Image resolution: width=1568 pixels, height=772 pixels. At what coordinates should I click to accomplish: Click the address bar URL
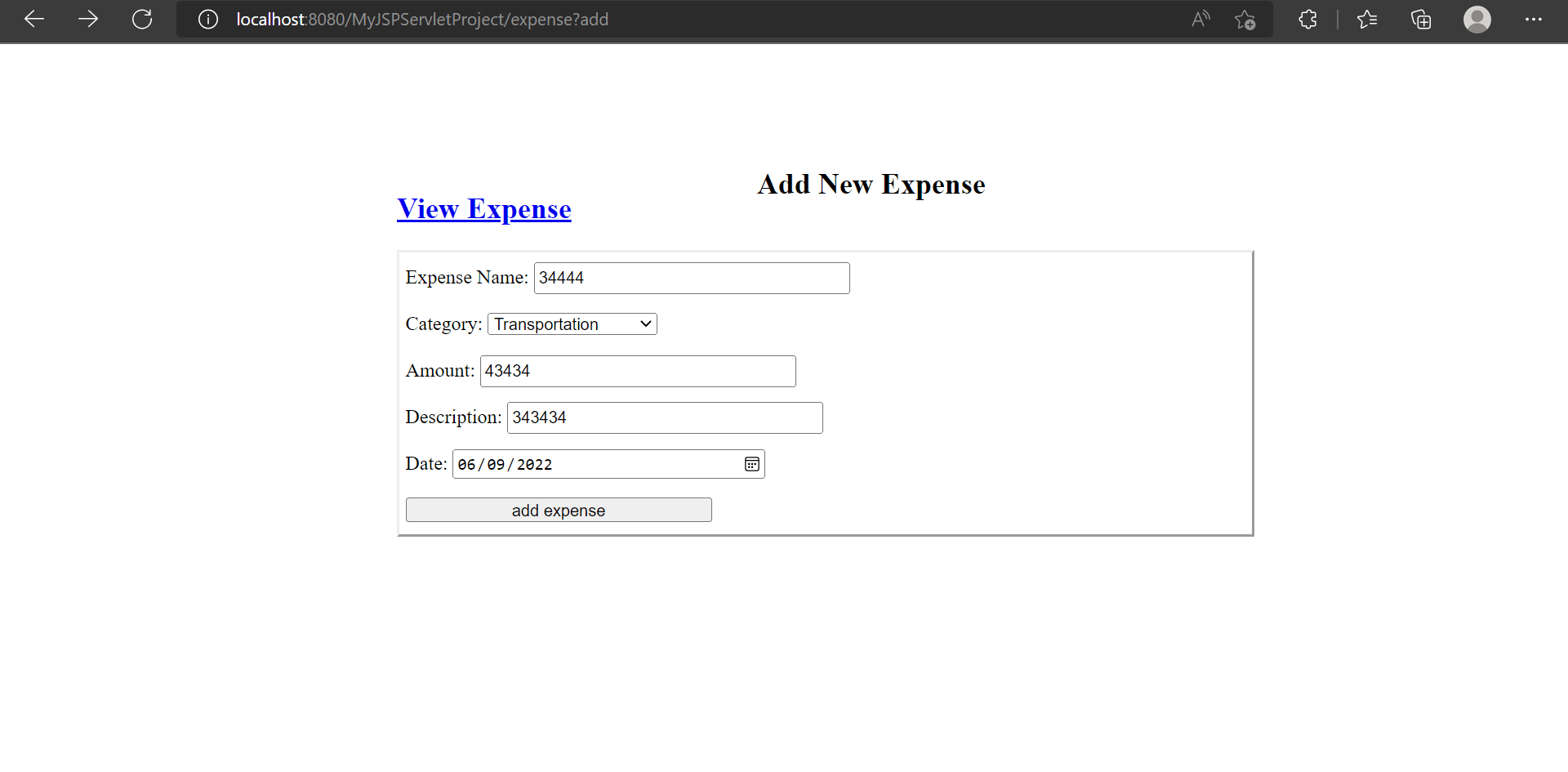click(421, 19)
